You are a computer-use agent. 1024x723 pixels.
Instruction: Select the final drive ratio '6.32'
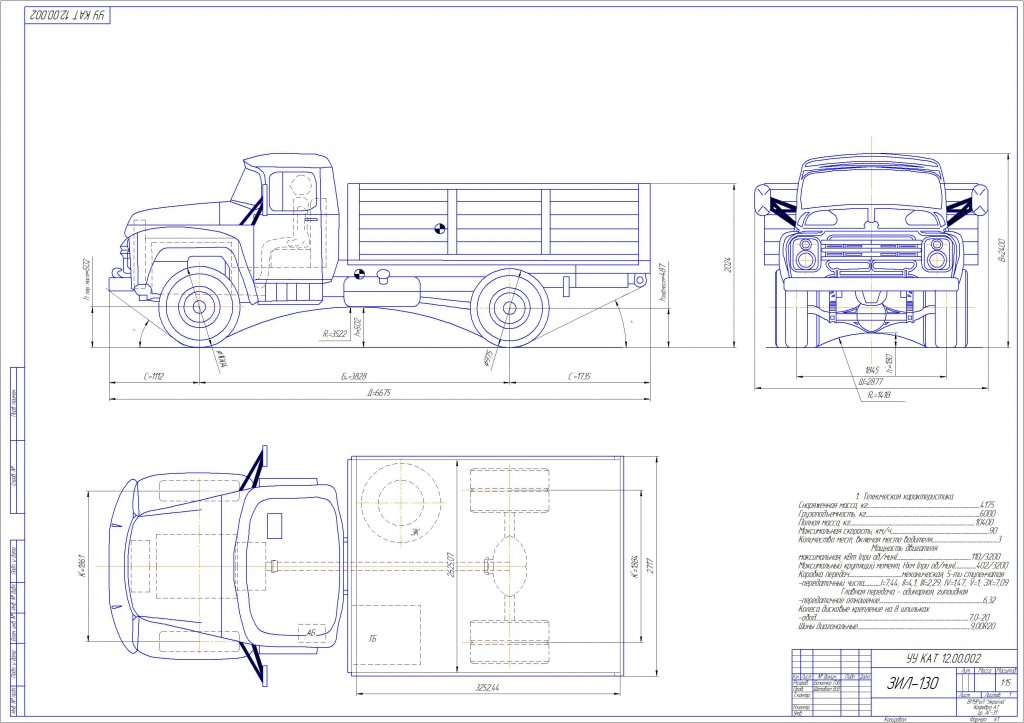tap(989, 600)
